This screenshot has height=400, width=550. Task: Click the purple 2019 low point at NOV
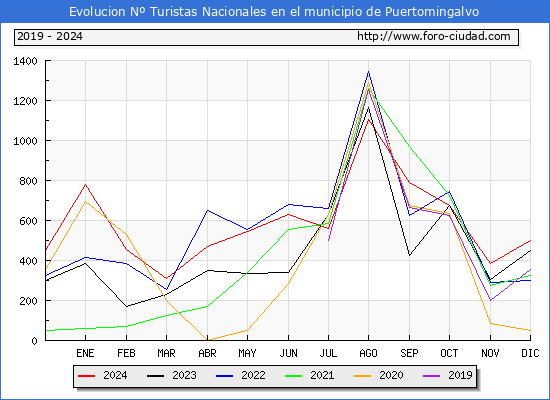click(490, 300)
